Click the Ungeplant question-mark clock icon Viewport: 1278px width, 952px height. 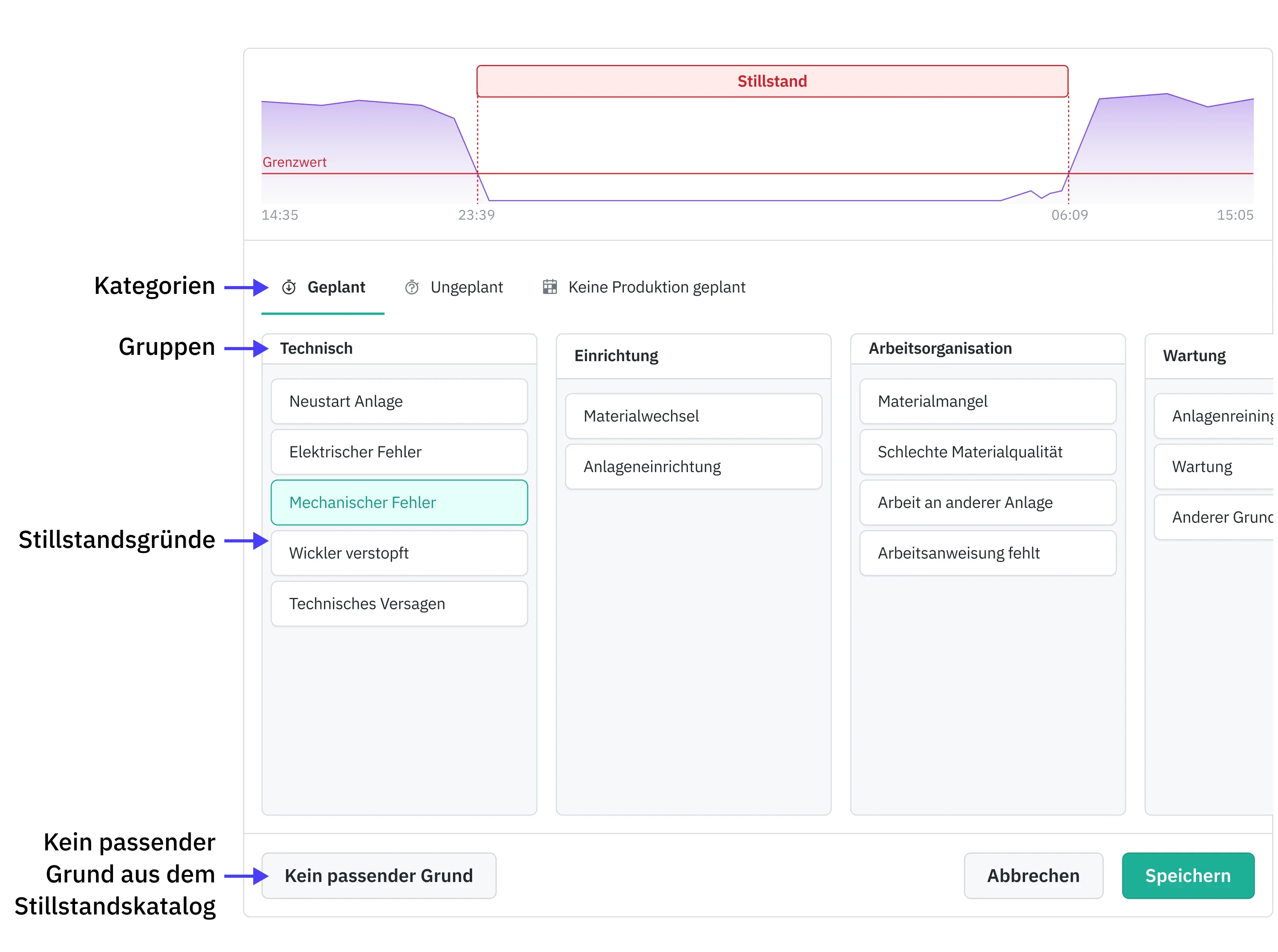tap(412, 287)
